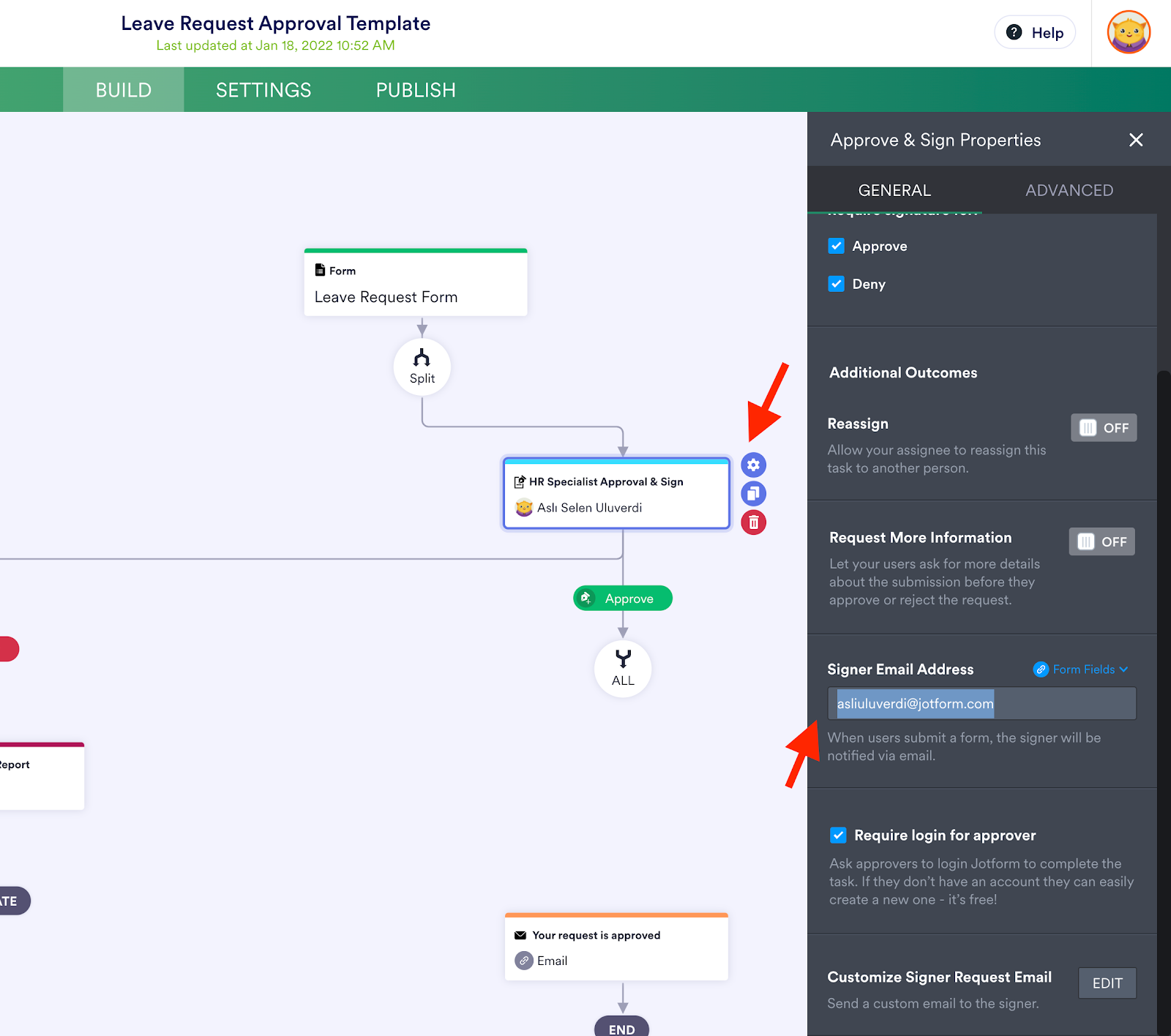Open settings gear on HR Specialist node
This screenshot has height=1036, width=1171.
(x=753, y=465)
